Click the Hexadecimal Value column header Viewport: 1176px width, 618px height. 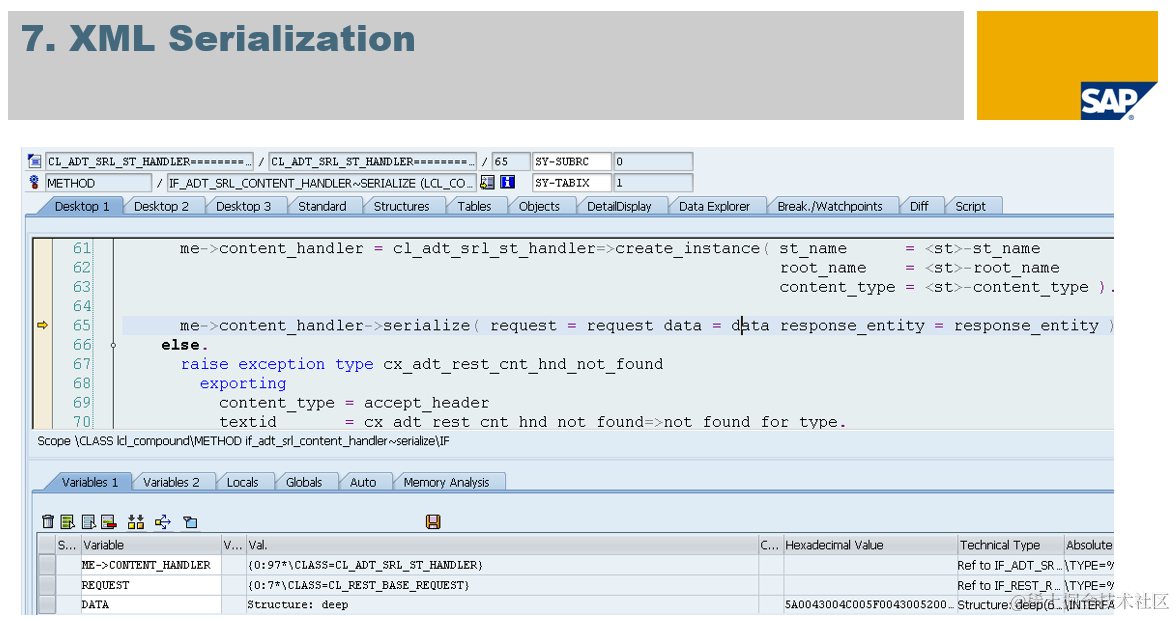tap(870, 545)
